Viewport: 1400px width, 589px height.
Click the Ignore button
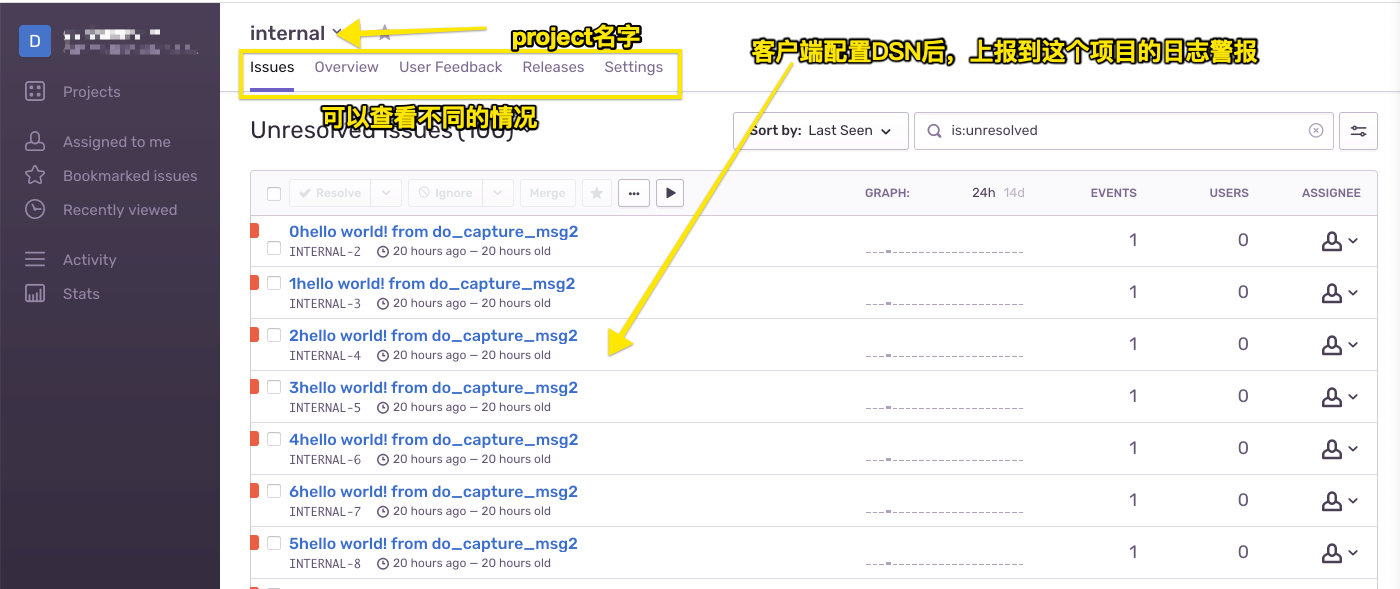tap(446, 193)
